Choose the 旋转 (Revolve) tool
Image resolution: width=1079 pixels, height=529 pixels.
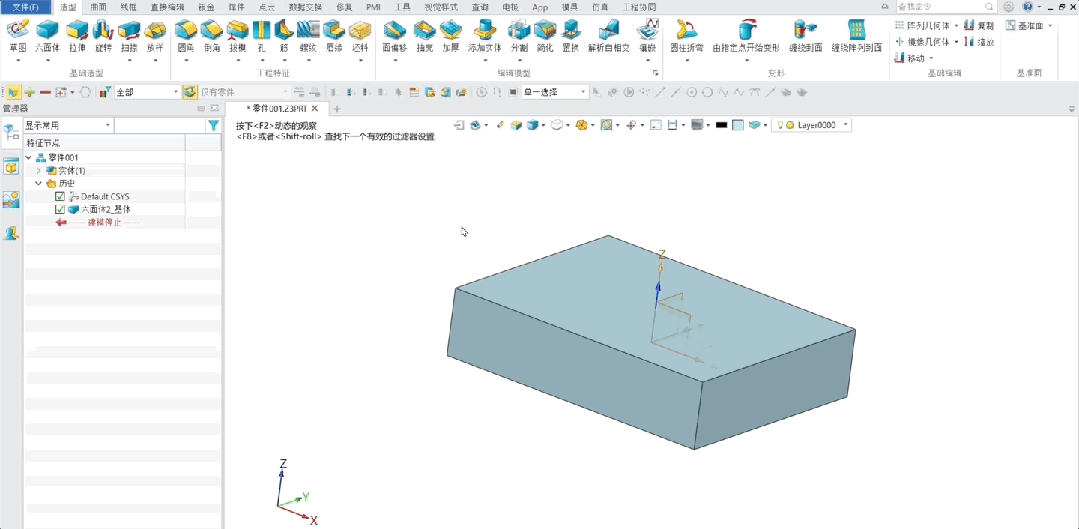(x=103, y=35)
